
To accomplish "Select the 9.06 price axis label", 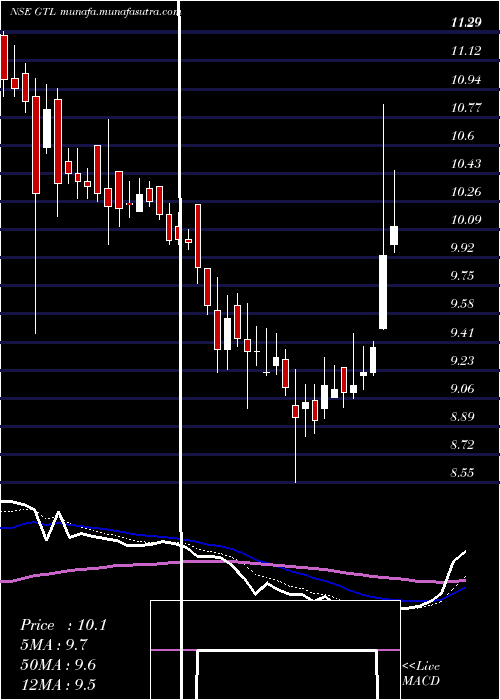I will (462, 389).
